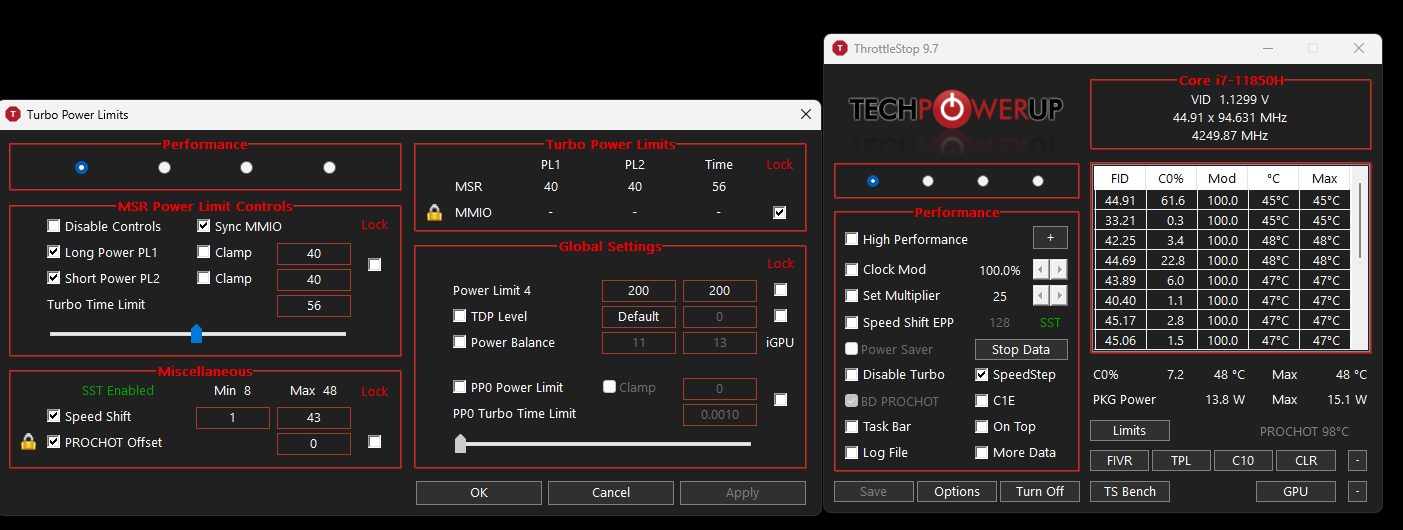Viewport: 1403px width, 530px height.
Task: Click the Turbo Power Limits title bar icon
Action: point(13,114)
